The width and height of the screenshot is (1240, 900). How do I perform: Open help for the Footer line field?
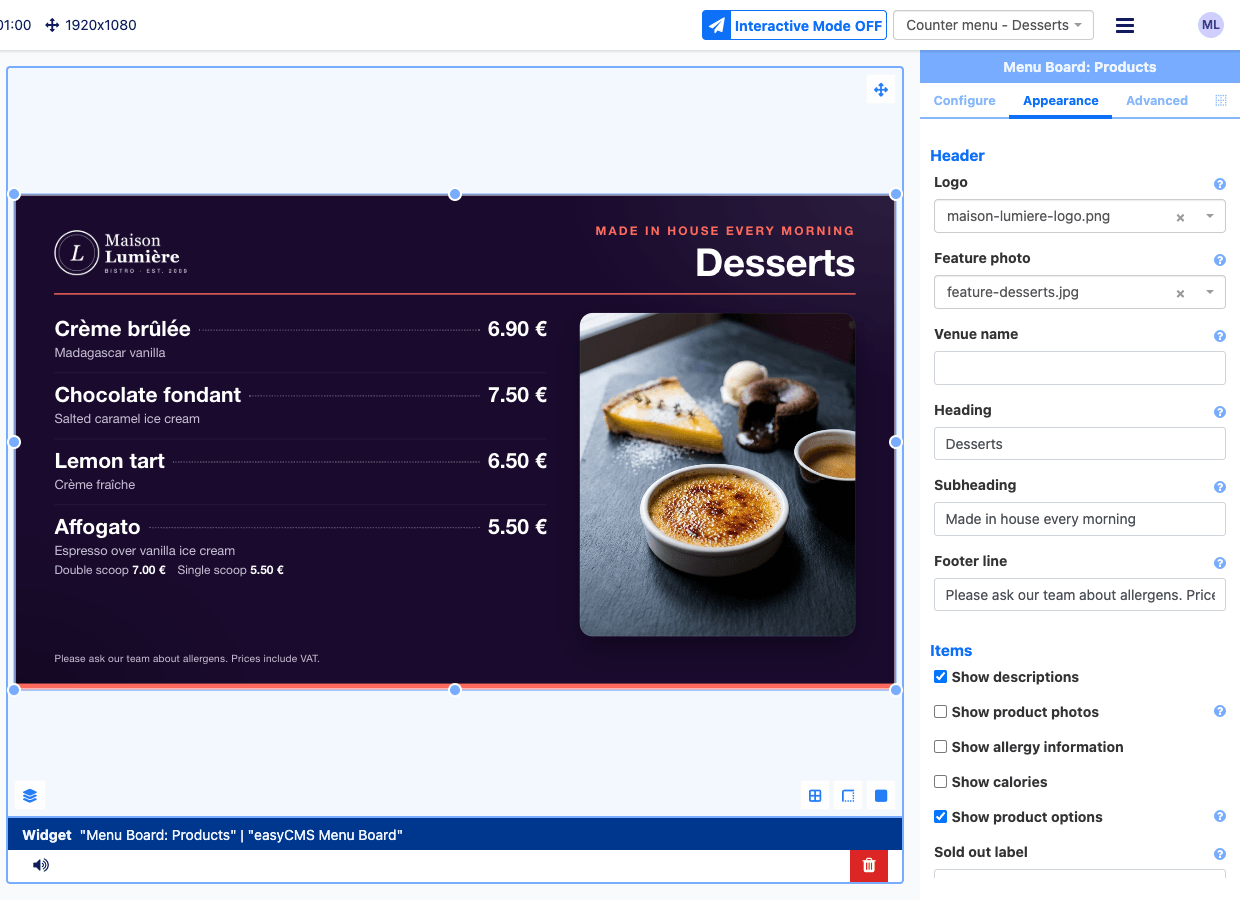click(1220, 563)
